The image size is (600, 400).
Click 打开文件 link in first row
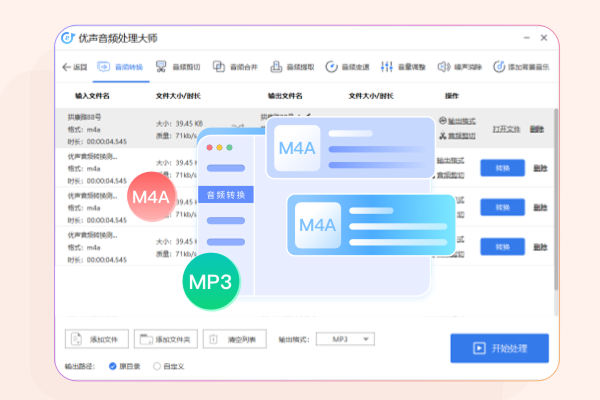pos(506,129)
